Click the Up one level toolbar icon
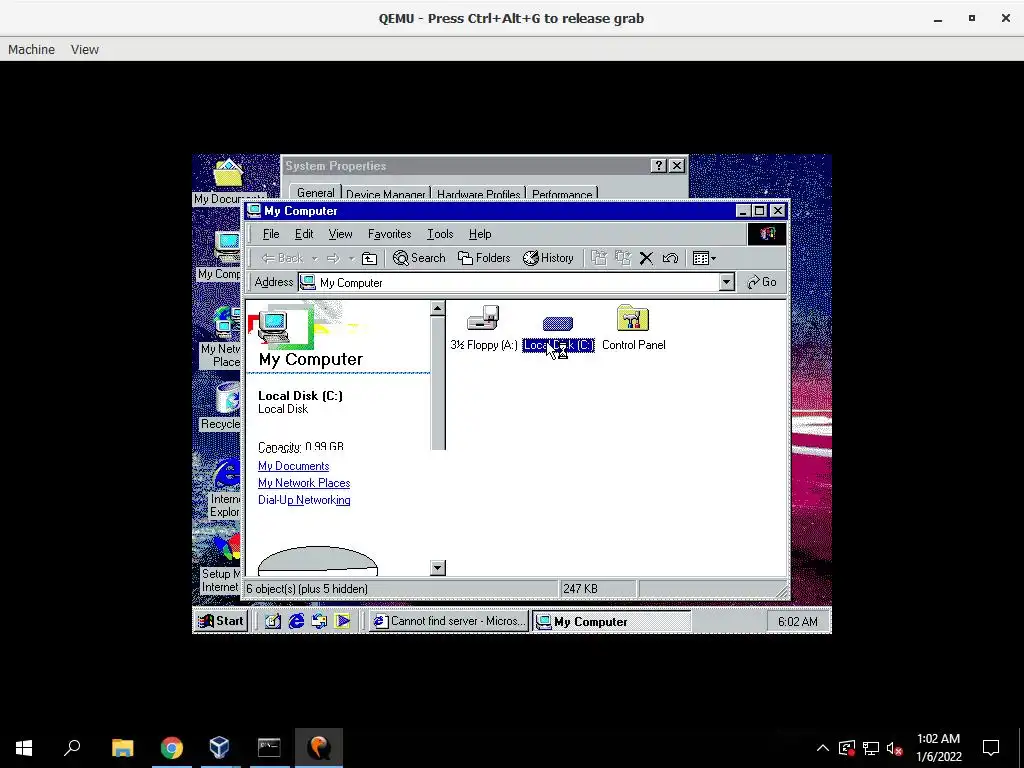The image size is (1024, 768). click(370, 259)
